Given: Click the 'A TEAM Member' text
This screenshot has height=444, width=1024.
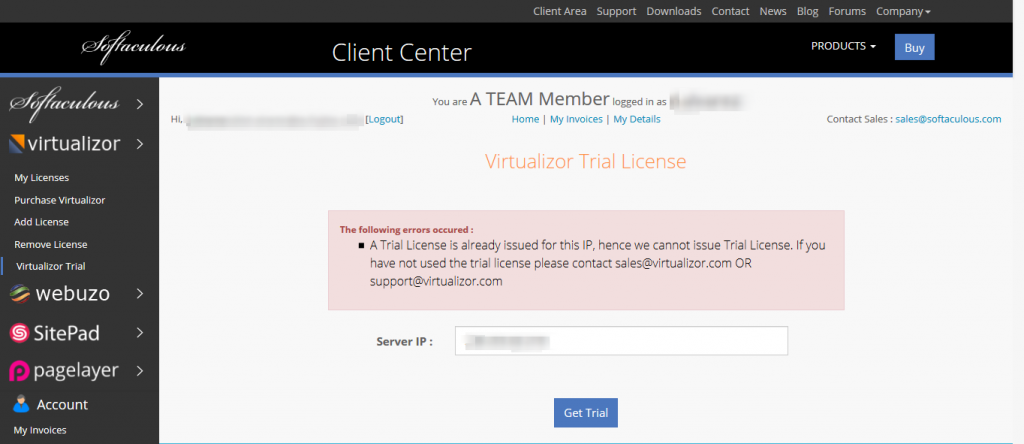Looking at the screenshot, I should click(539, 99).
